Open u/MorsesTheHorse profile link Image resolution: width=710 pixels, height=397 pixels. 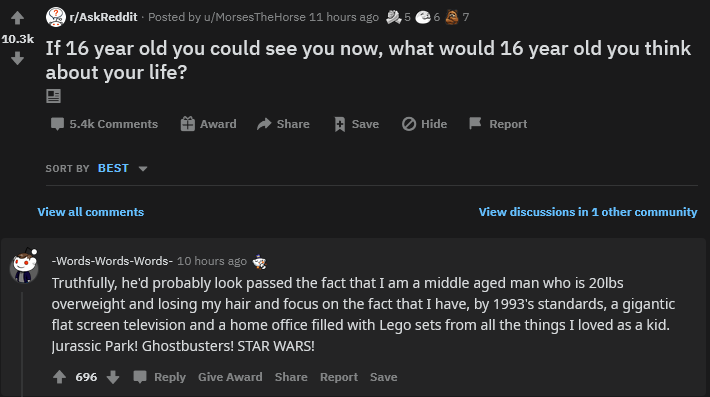pyautogui.click(x=254, y=17)
